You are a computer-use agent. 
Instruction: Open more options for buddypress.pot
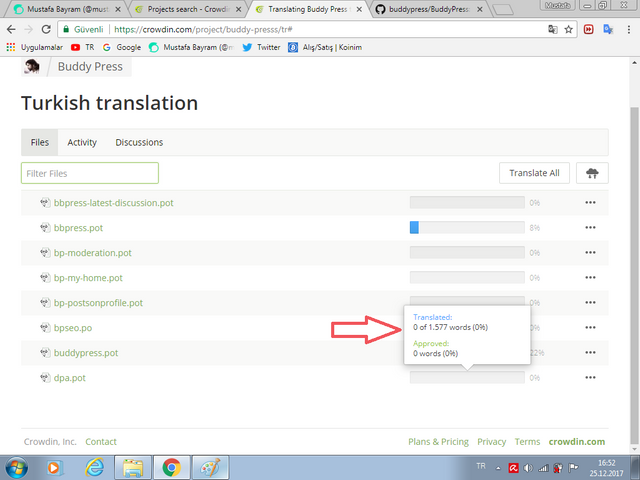[x=590, y=352]
